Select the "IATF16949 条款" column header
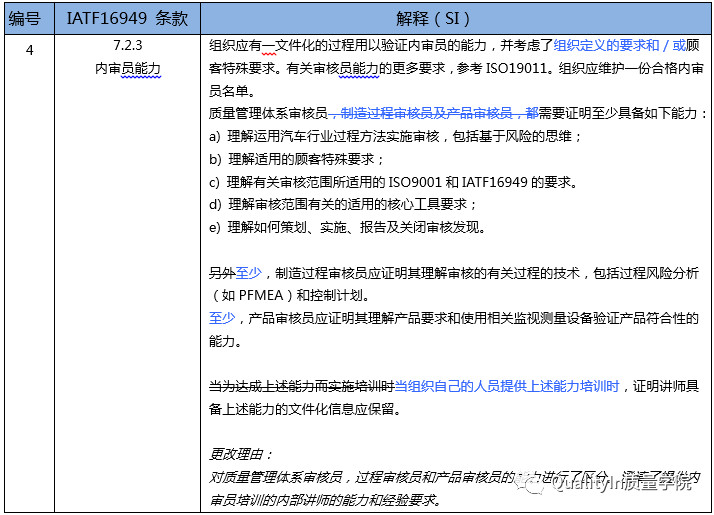 [126, 19]
